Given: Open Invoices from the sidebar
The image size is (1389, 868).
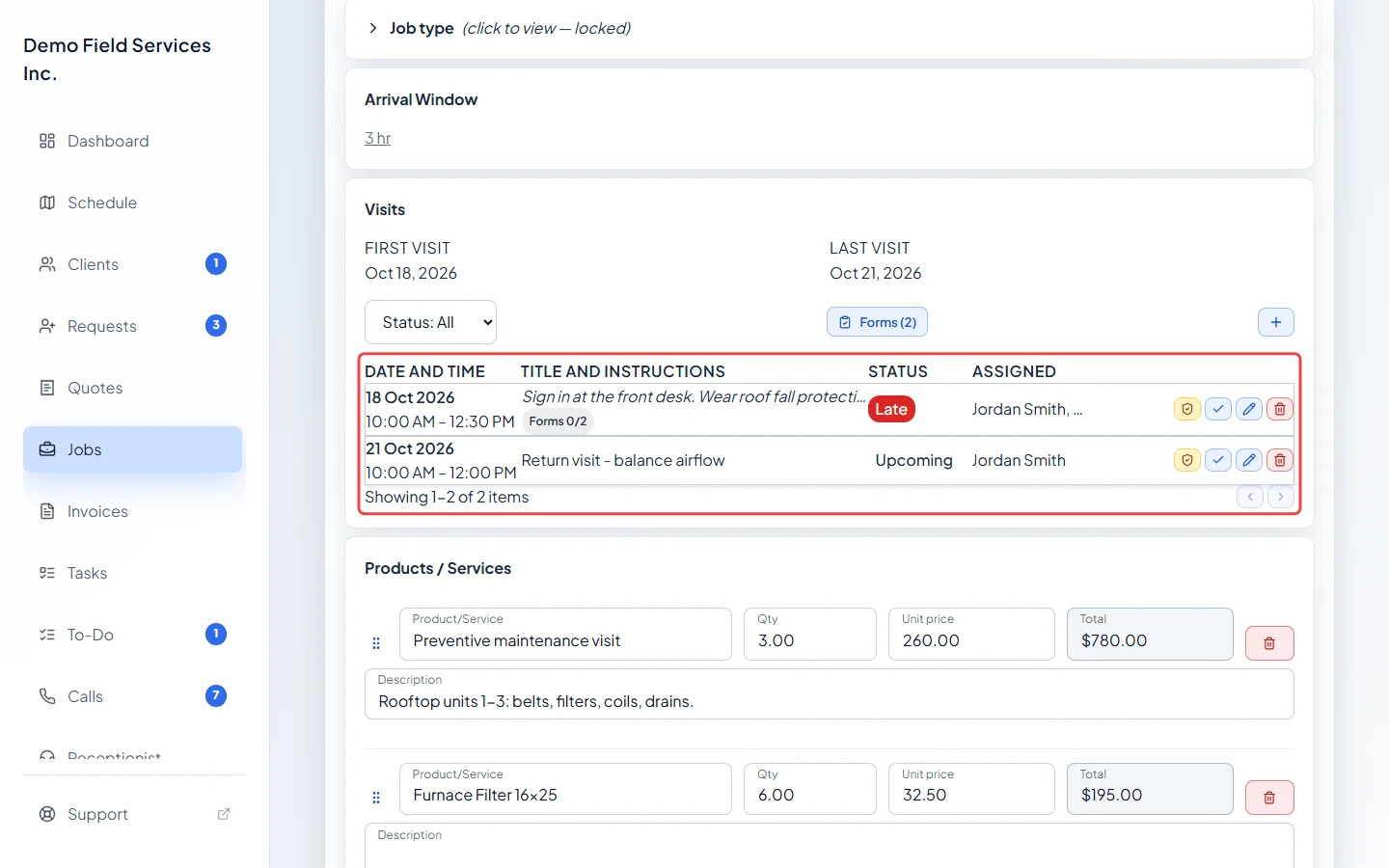Looking at the screenshot, I should point(133,511).
